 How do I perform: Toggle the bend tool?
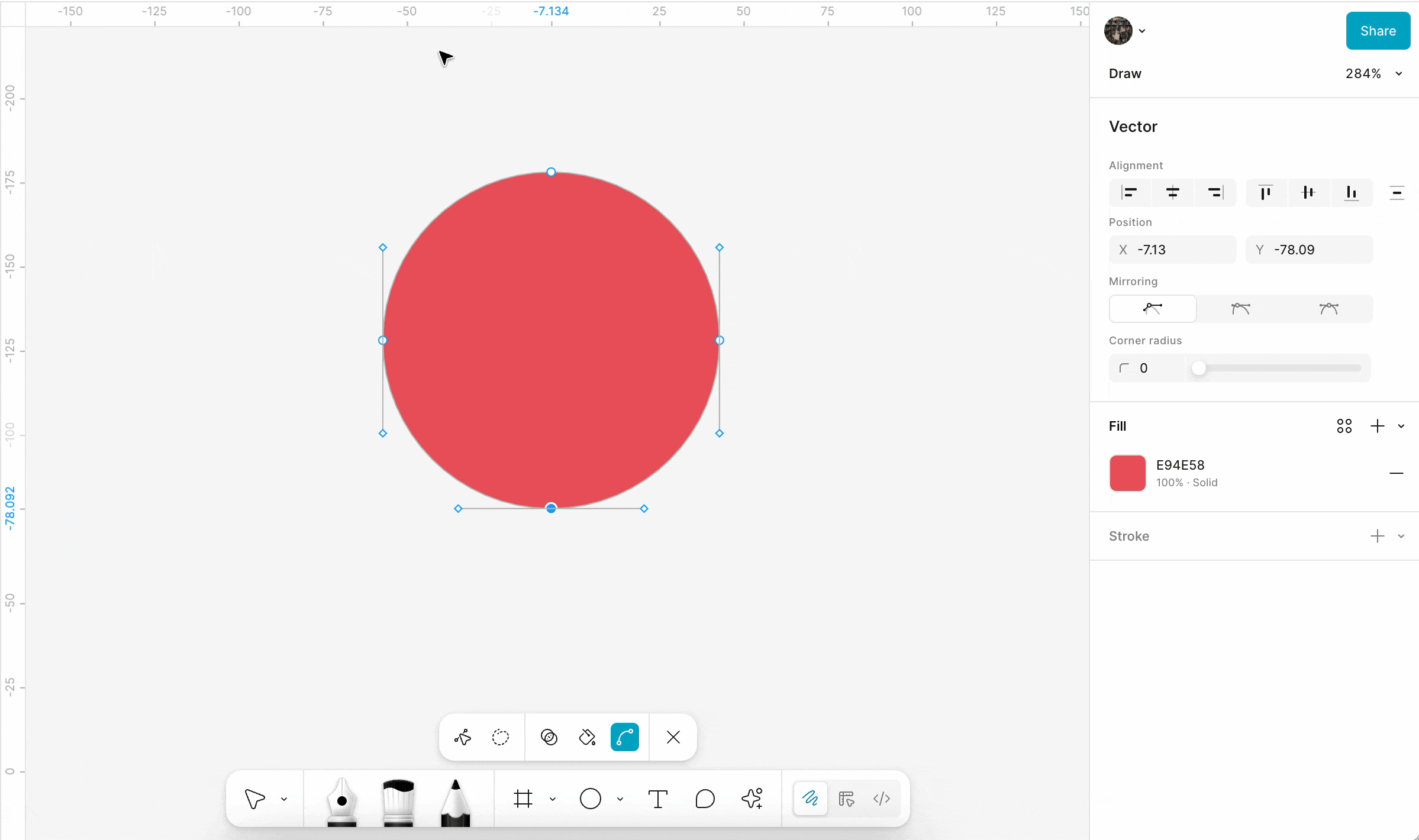pyautogui.click(x=625, y=737)
